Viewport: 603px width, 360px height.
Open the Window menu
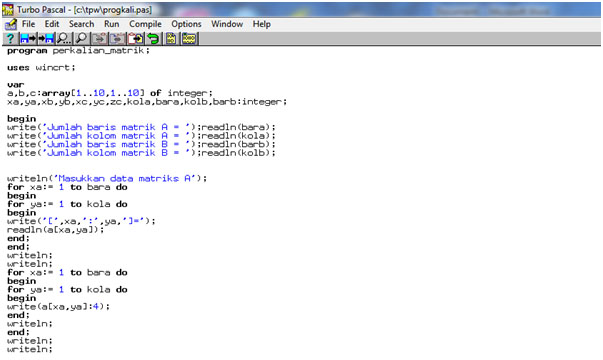click(x=227, y=24)
